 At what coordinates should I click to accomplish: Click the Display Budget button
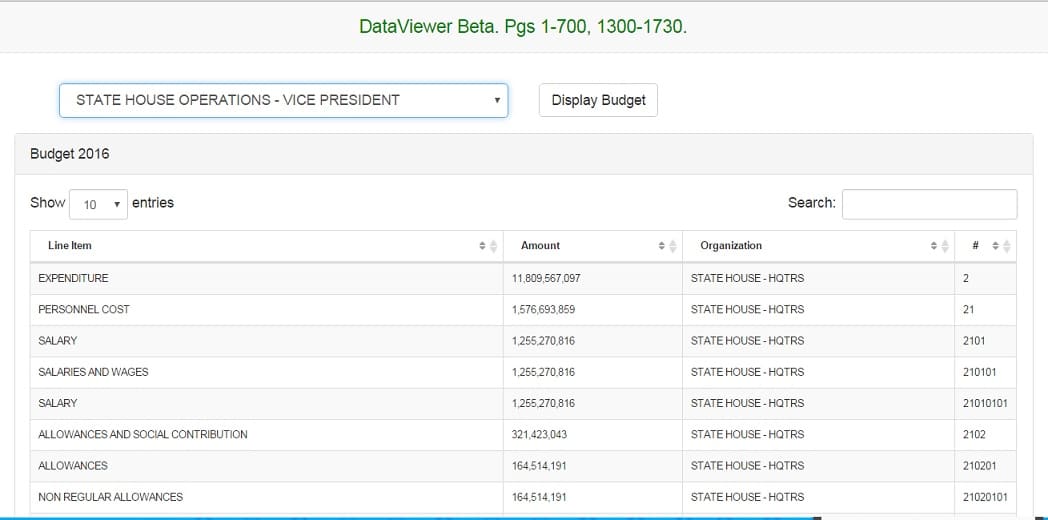pos(598,100)
